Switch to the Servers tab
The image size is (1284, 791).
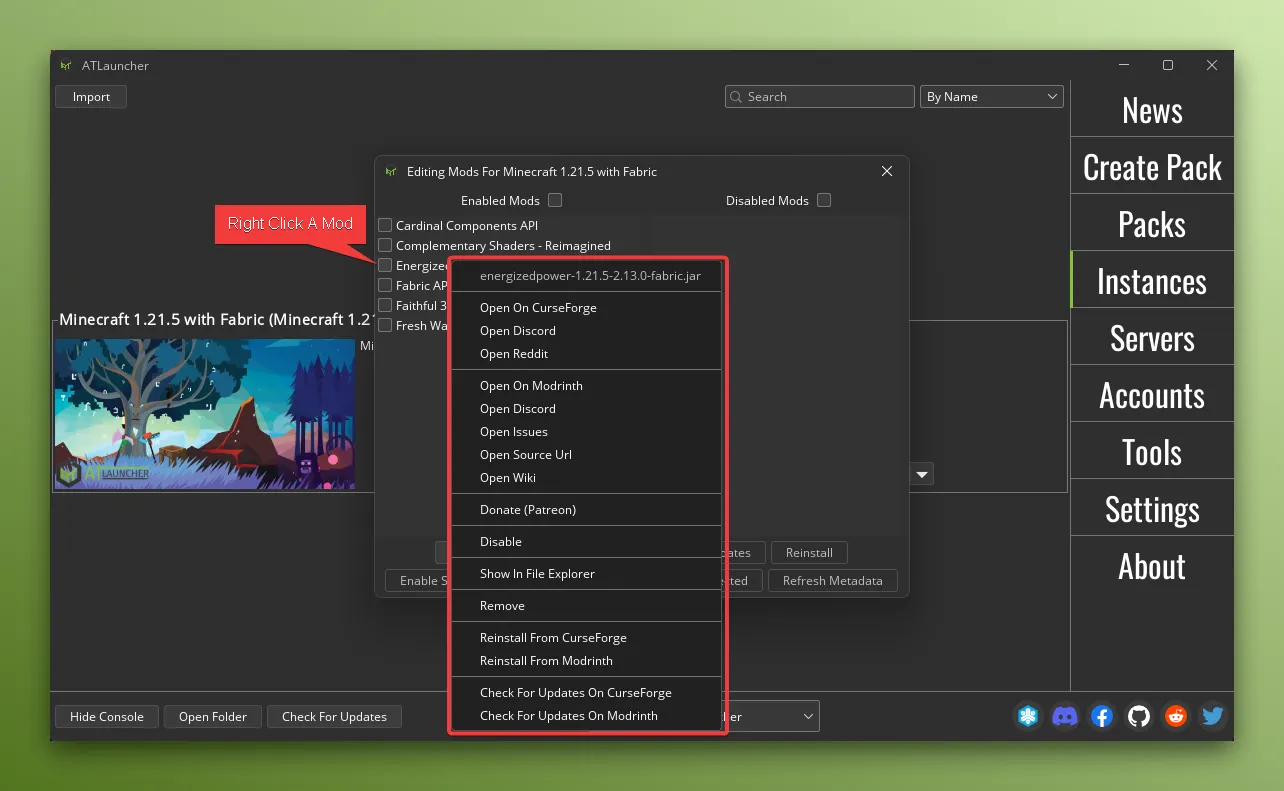click(x=1152, y=338)
